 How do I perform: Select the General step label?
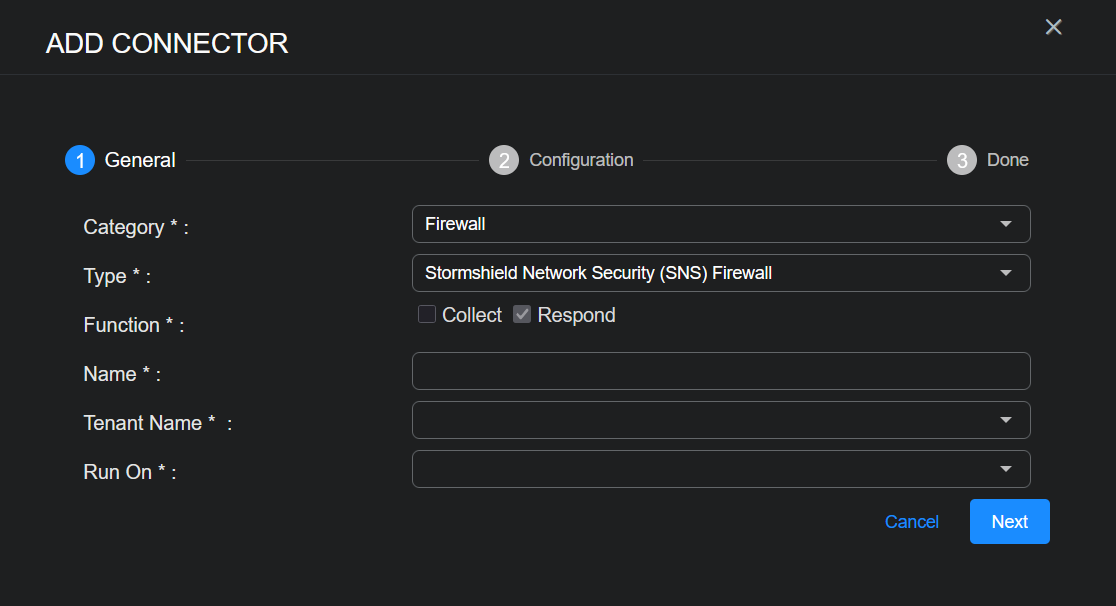(140, 160)
